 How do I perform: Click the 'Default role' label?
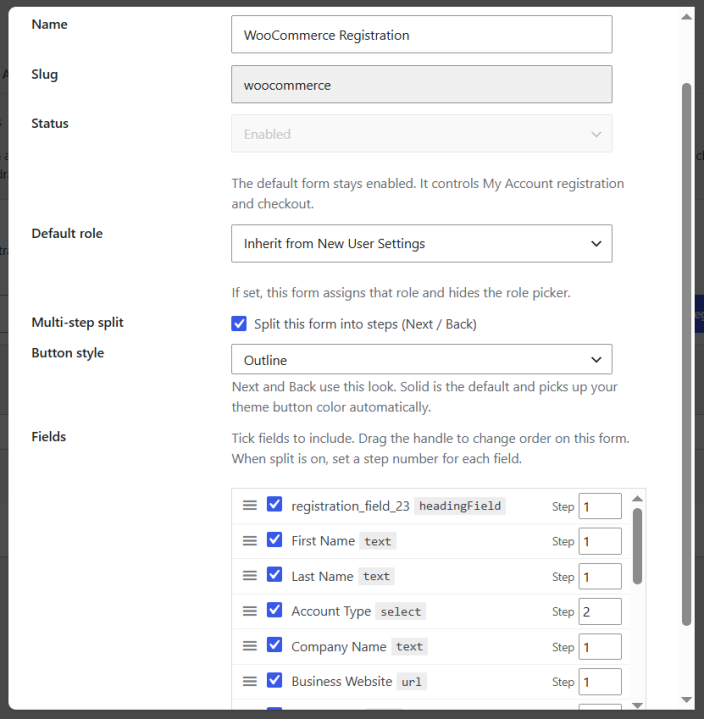(x=67, y=233)
